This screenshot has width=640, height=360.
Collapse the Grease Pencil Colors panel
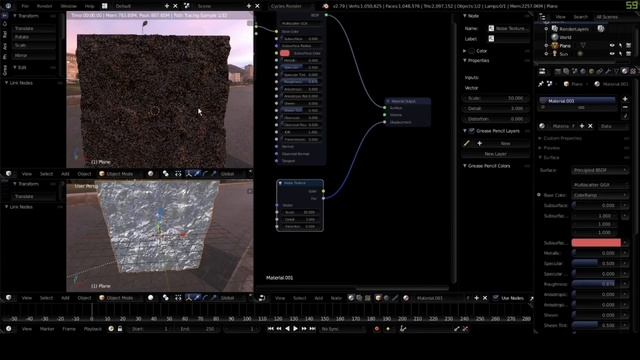coord(464,166)
